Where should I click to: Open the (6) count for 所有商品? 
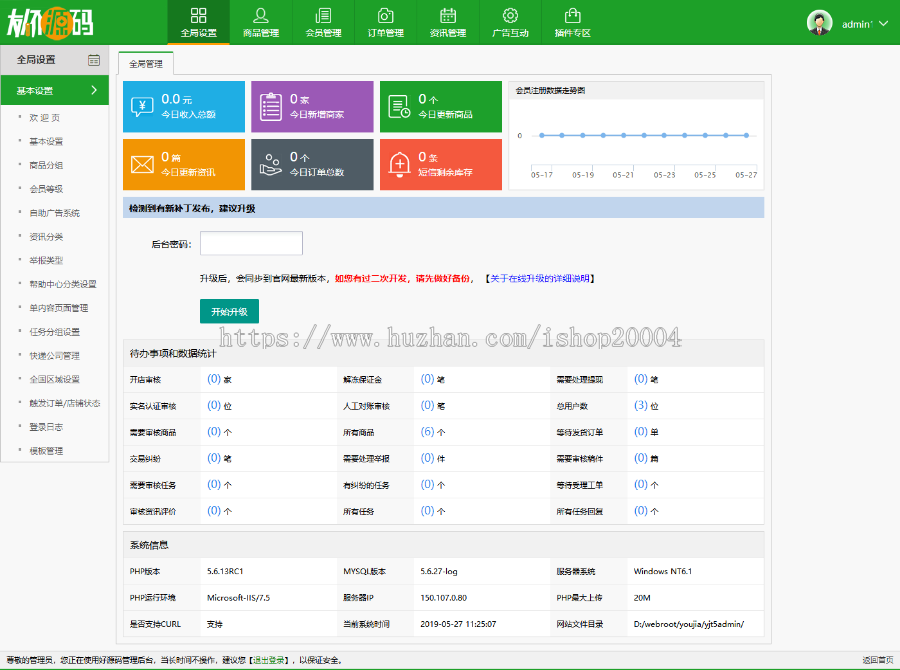[x=428, y=432]
